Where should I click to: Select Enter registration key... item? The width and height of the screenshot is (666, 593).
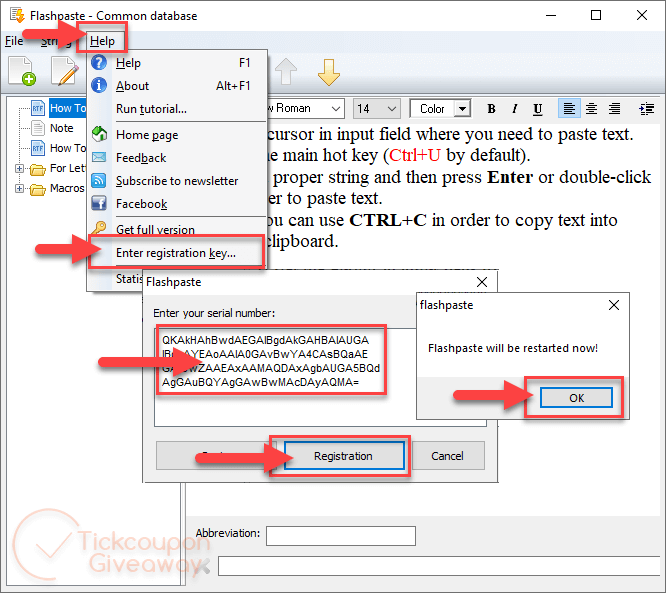tap(177, 253)
